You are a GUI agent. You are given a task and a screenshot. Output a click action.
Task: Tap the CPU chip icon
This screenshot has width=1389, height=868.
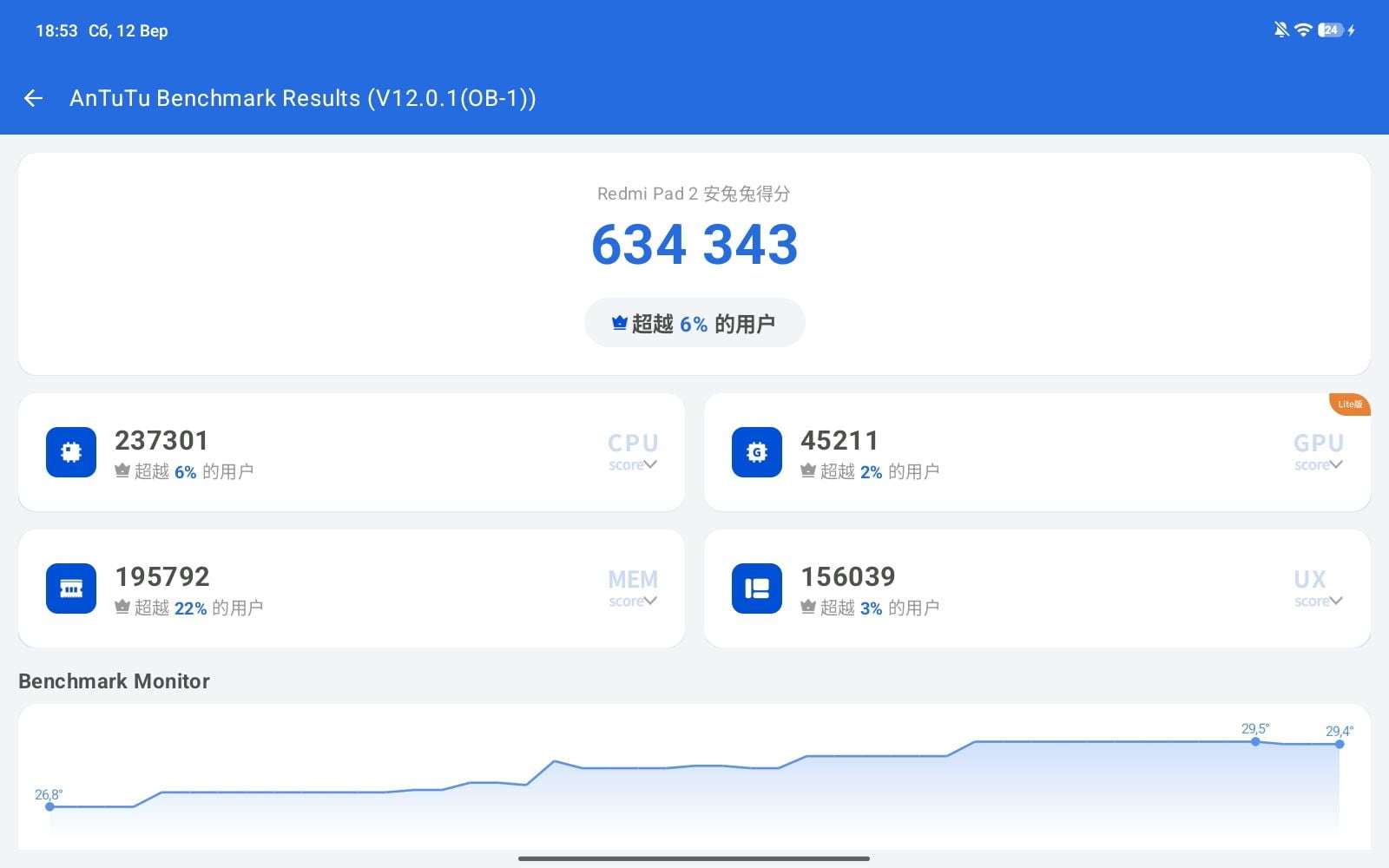coord(71,452)
